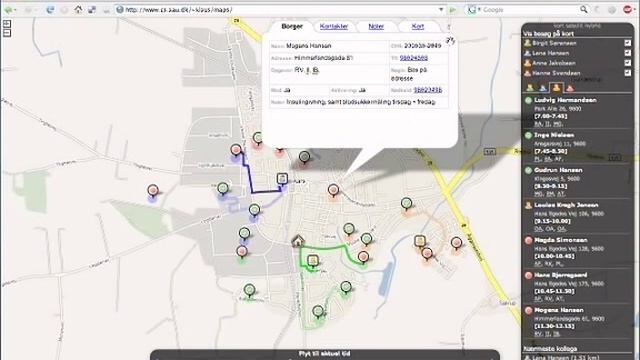The height and width of the screenshot is (360, 640).
Task: Close the Mogens Hansen info popup
Action: point(450,40)
